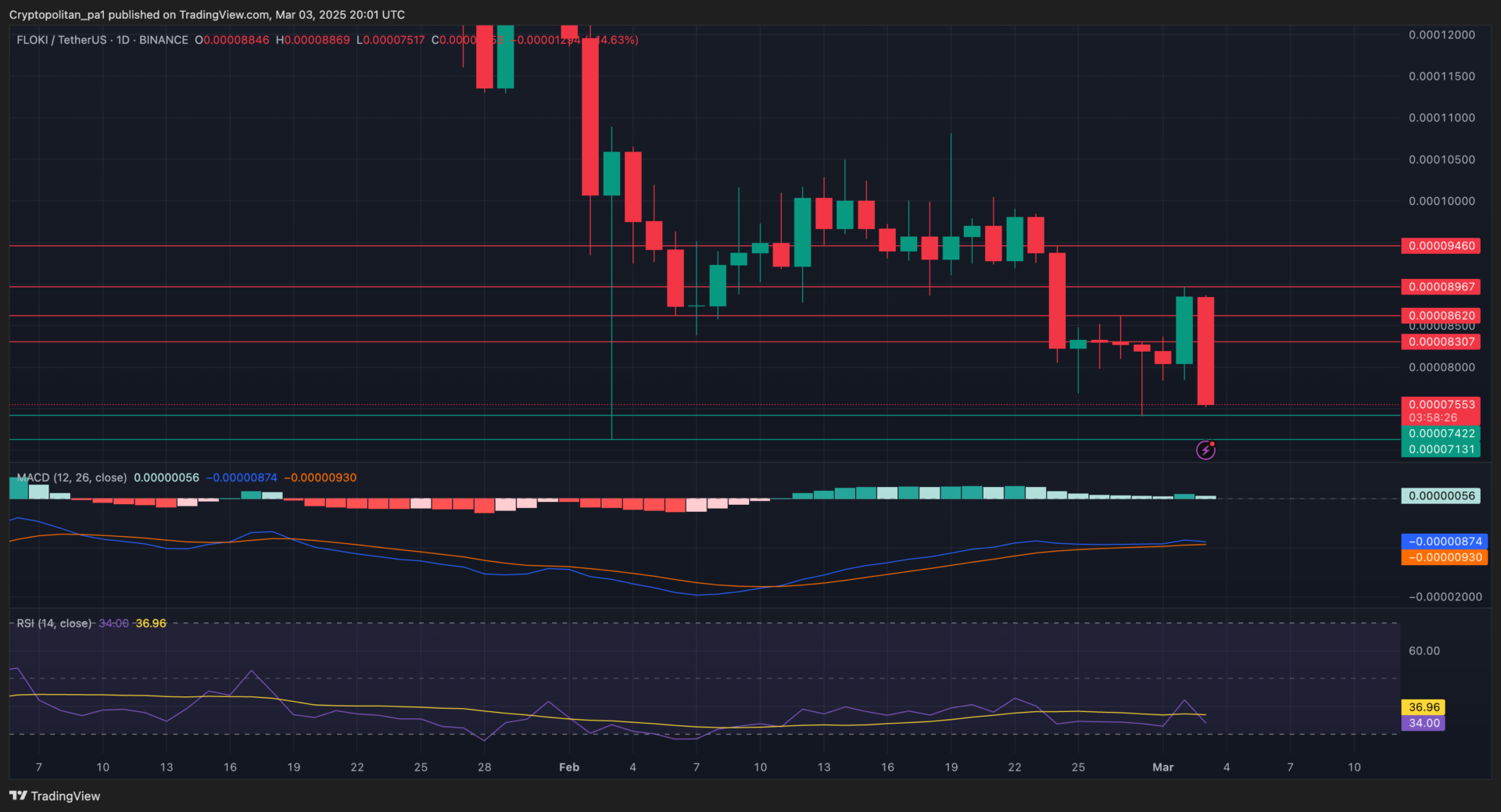Screen dimensions: 1501x812
Task: Click the high value H0.00008869 in legend
Action: (x=313, y=40)
